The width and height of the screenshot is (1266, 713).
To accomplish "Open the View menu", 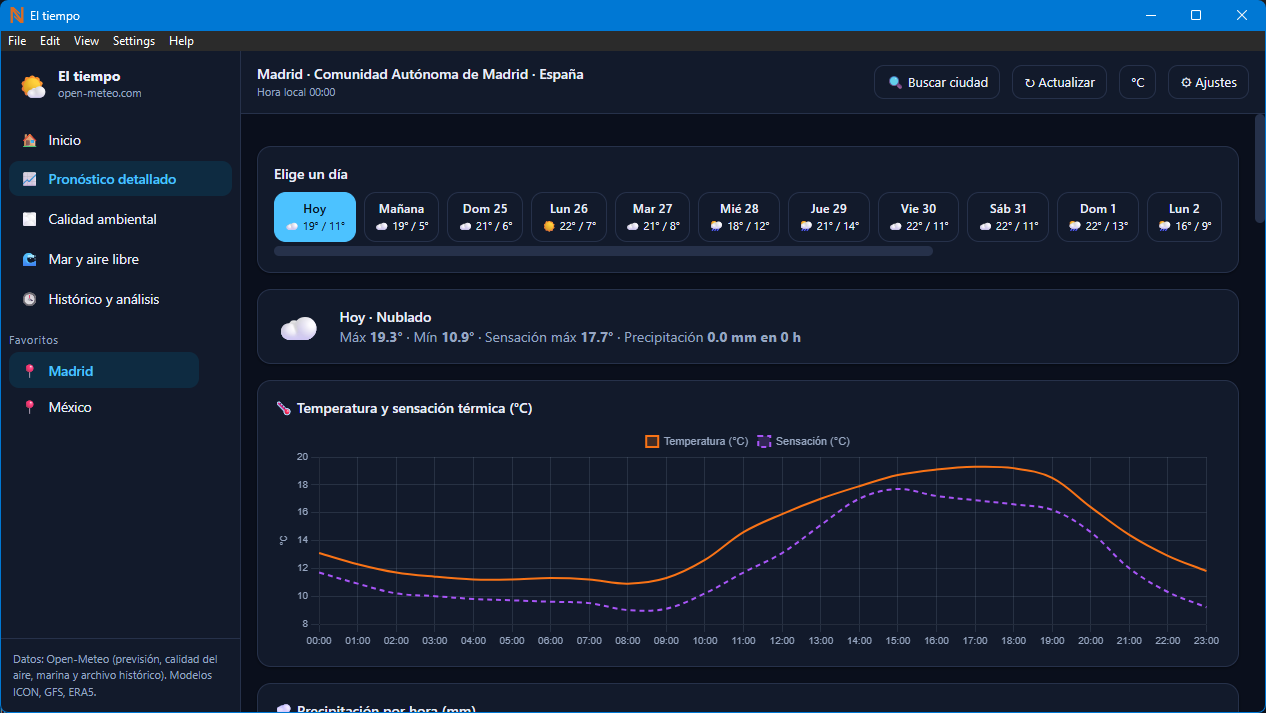I will (87, 41).
